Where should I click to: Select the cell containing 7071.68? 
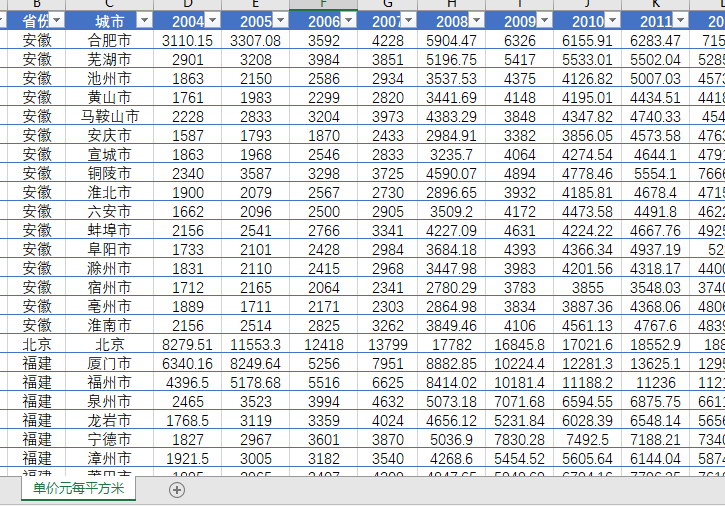[519, 401]
